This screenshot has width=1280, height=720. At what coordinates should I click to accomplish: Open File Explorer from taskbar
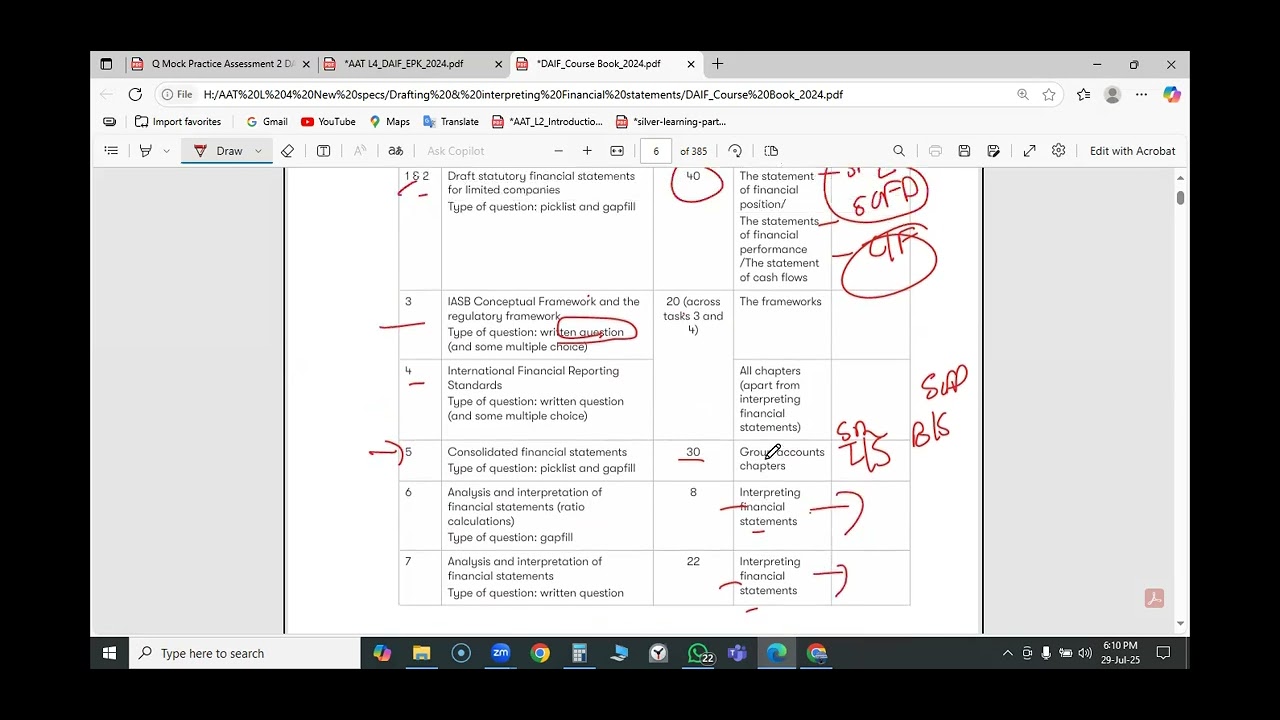click(x=422, y=653)
